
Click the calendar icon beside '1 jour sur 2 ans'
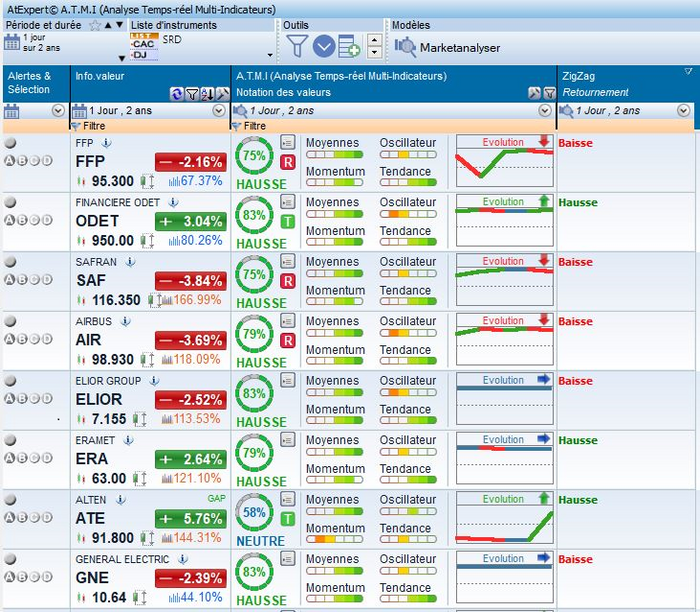click(12, 43)
